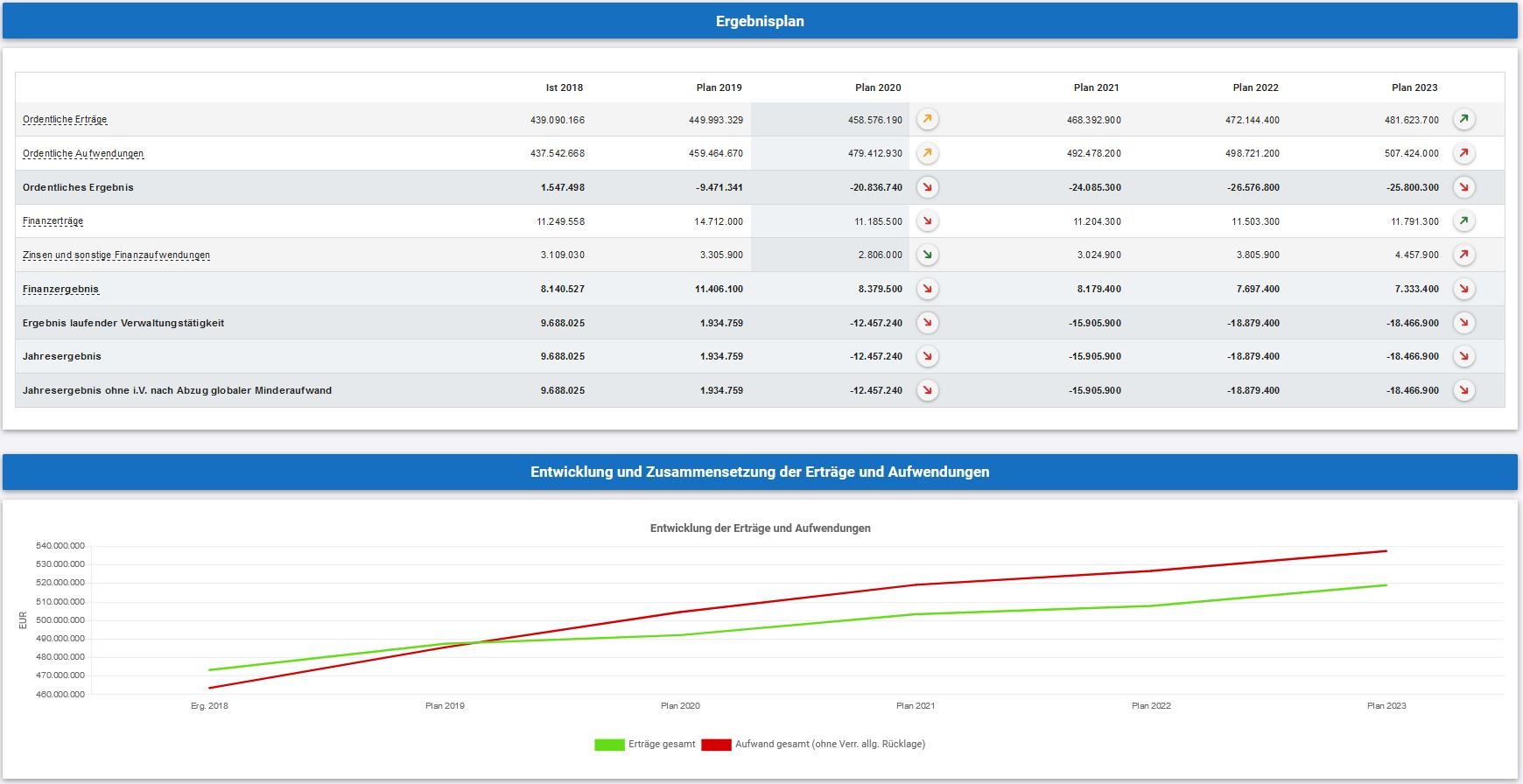Image resolution: width=1523 pixels, height=784 pixels.
Task: Open the Ordentliche Aufwendungen link
Action: pos(83,154)
